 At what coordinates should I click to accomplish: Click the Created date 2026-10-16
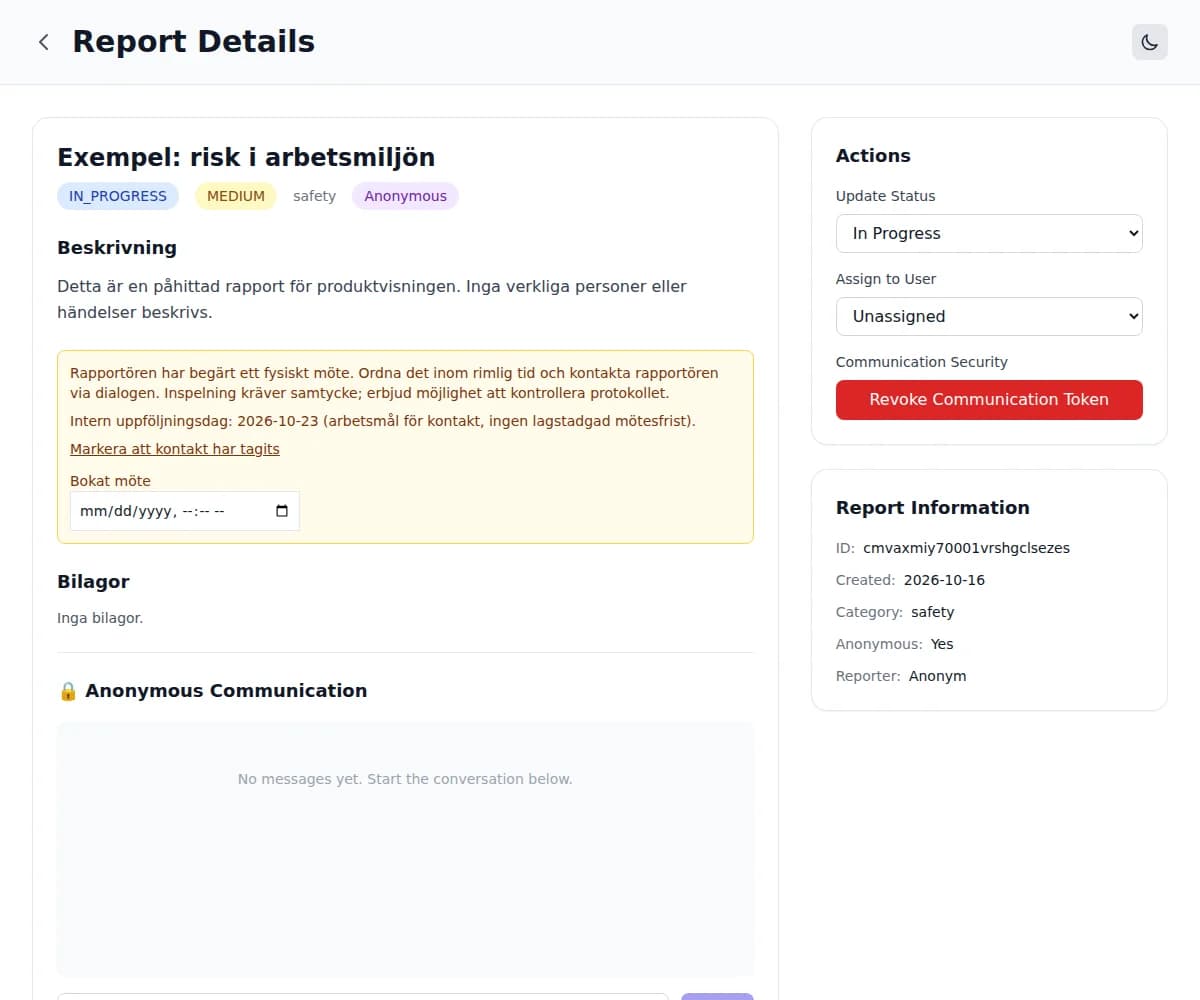pyautogui.click(x=944, y=580)
